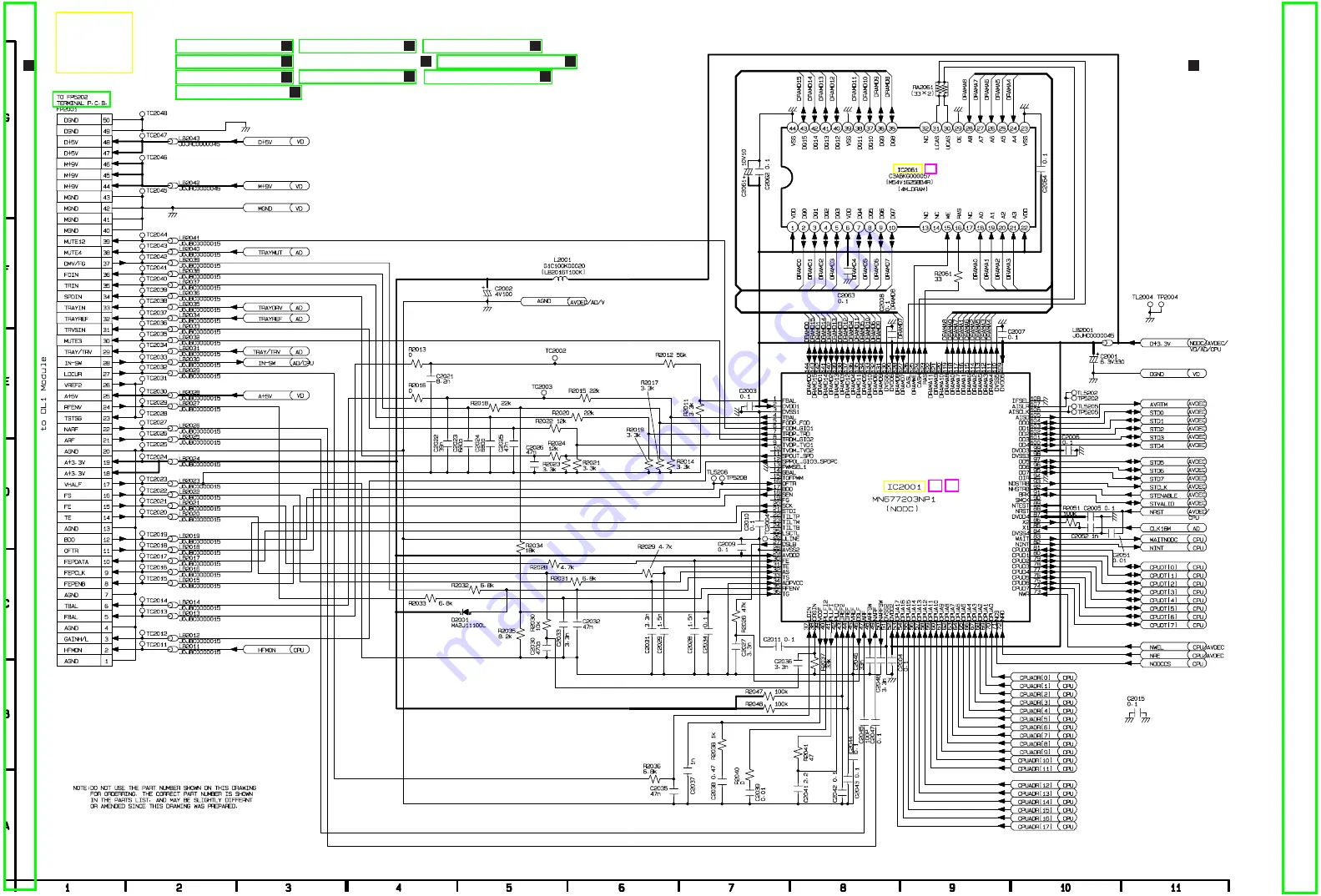Select the SPDIN pin 34 row

point(84,297)
